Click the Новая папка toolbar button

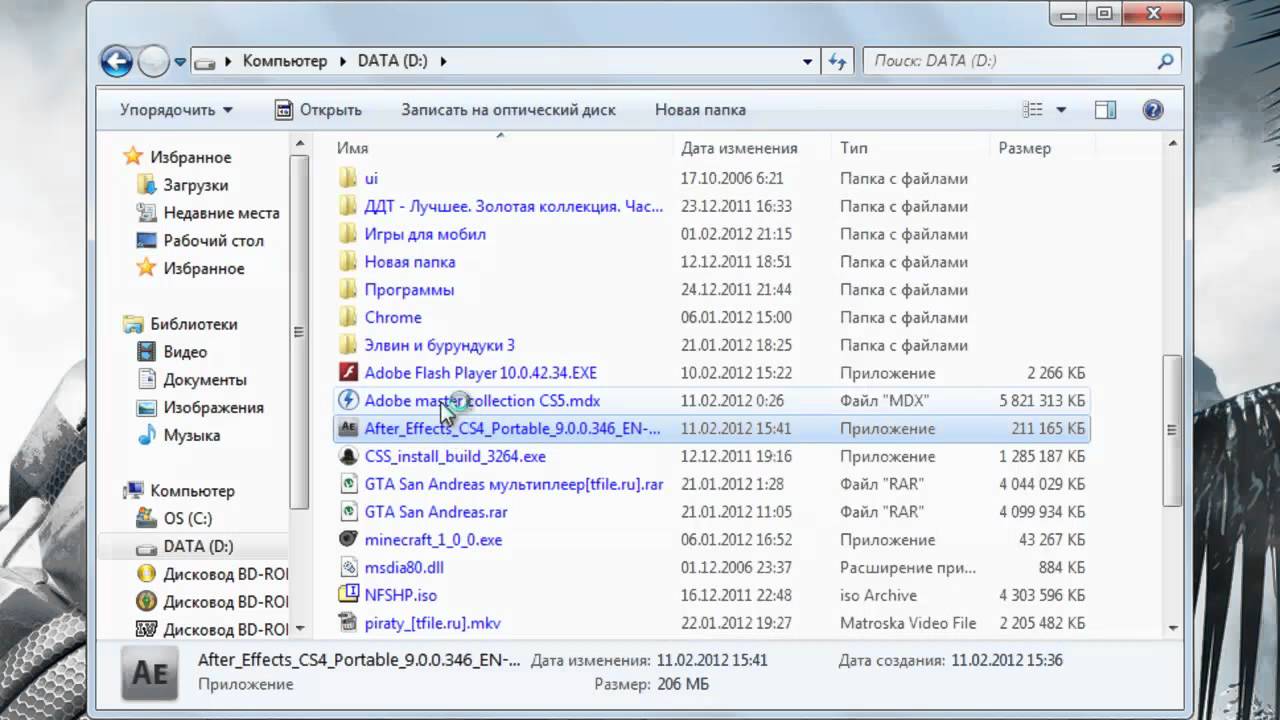click(700, 110)
